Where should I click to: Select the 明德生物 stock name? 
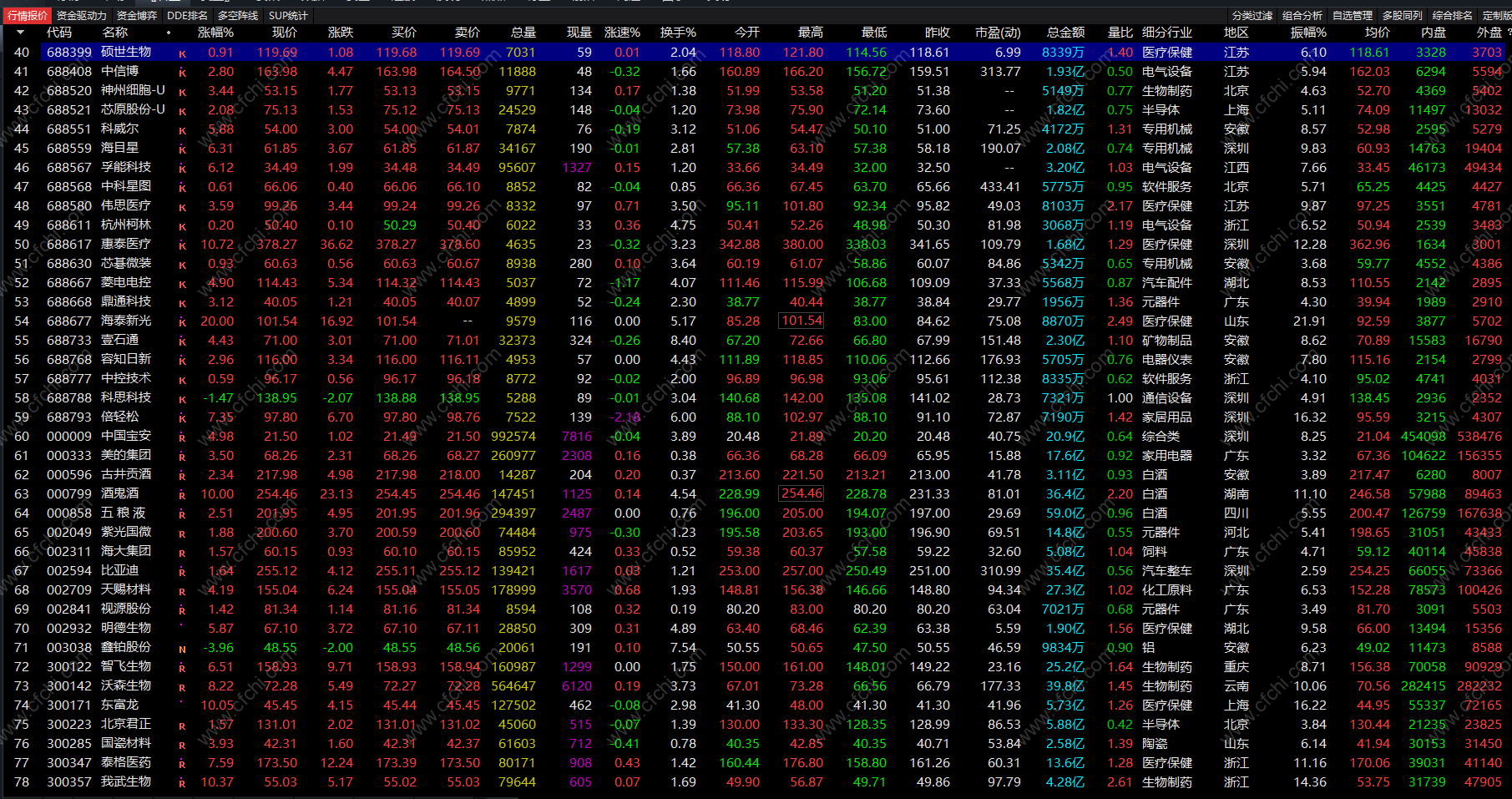126,628
